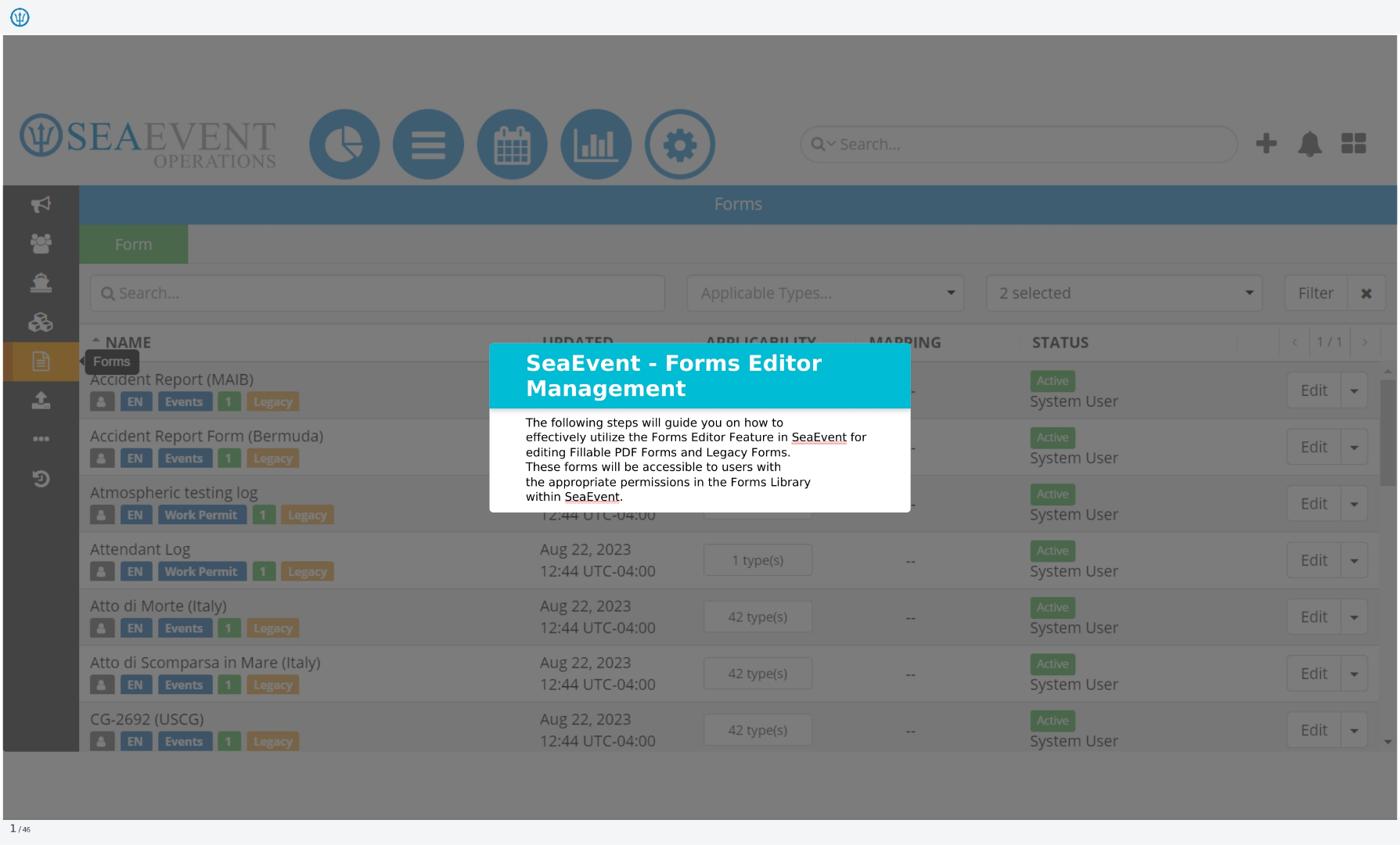
Task: Edit the Atto di Scomparsa in Mare form
Action: pos(1314,674)
